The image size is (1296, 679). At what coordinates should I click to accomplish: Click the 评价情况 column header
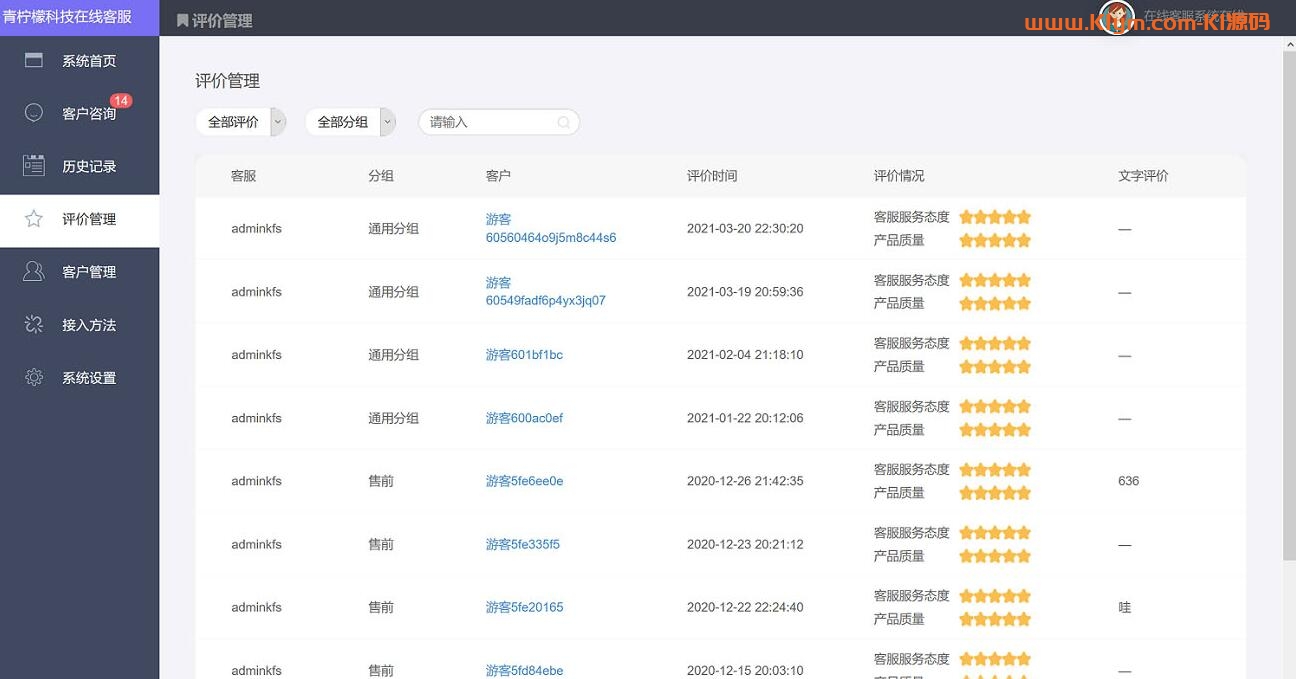coord(899,176)
